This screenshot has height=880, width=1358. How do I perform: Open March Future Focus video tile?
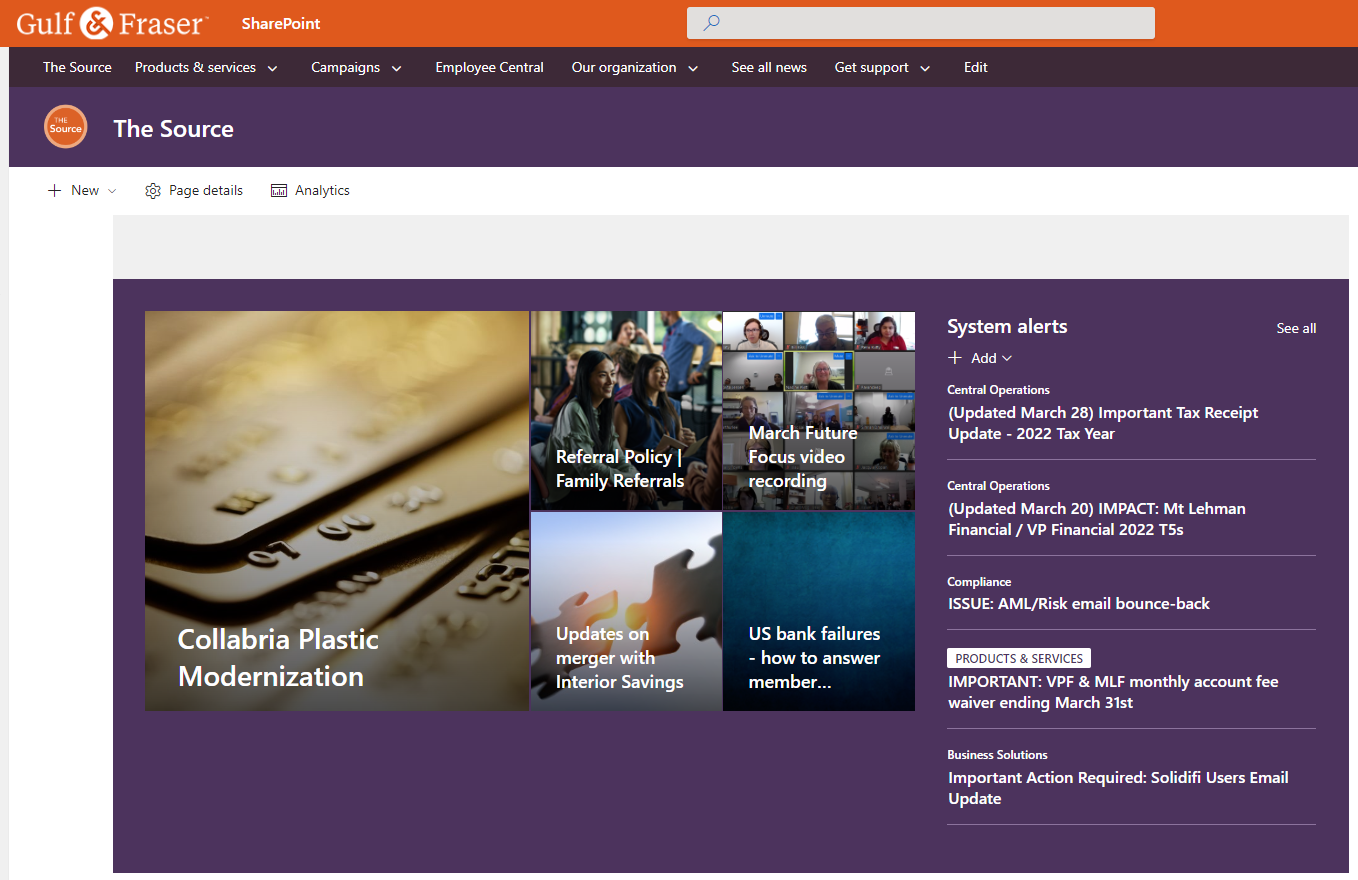819,411
